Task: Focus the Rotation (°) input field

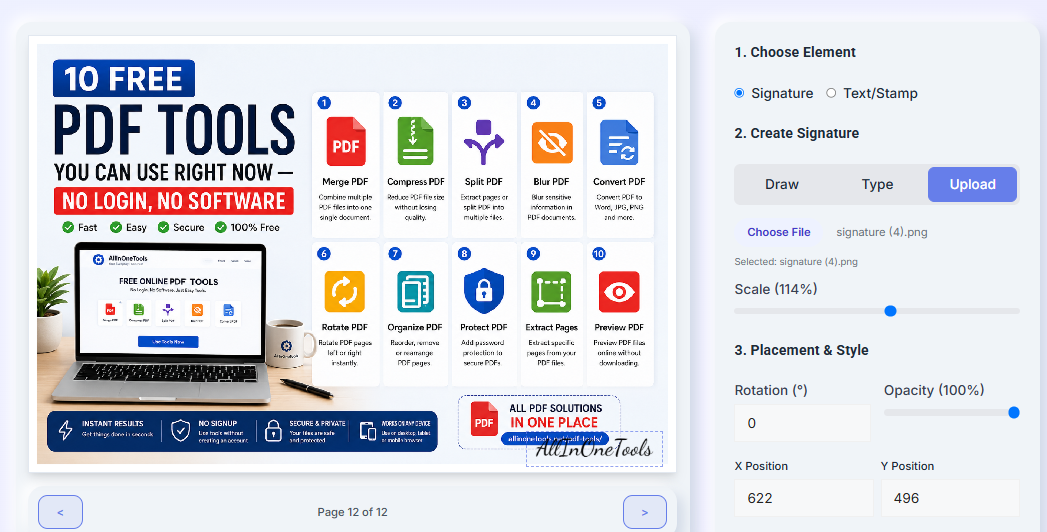Action: (x=803, y=423)
